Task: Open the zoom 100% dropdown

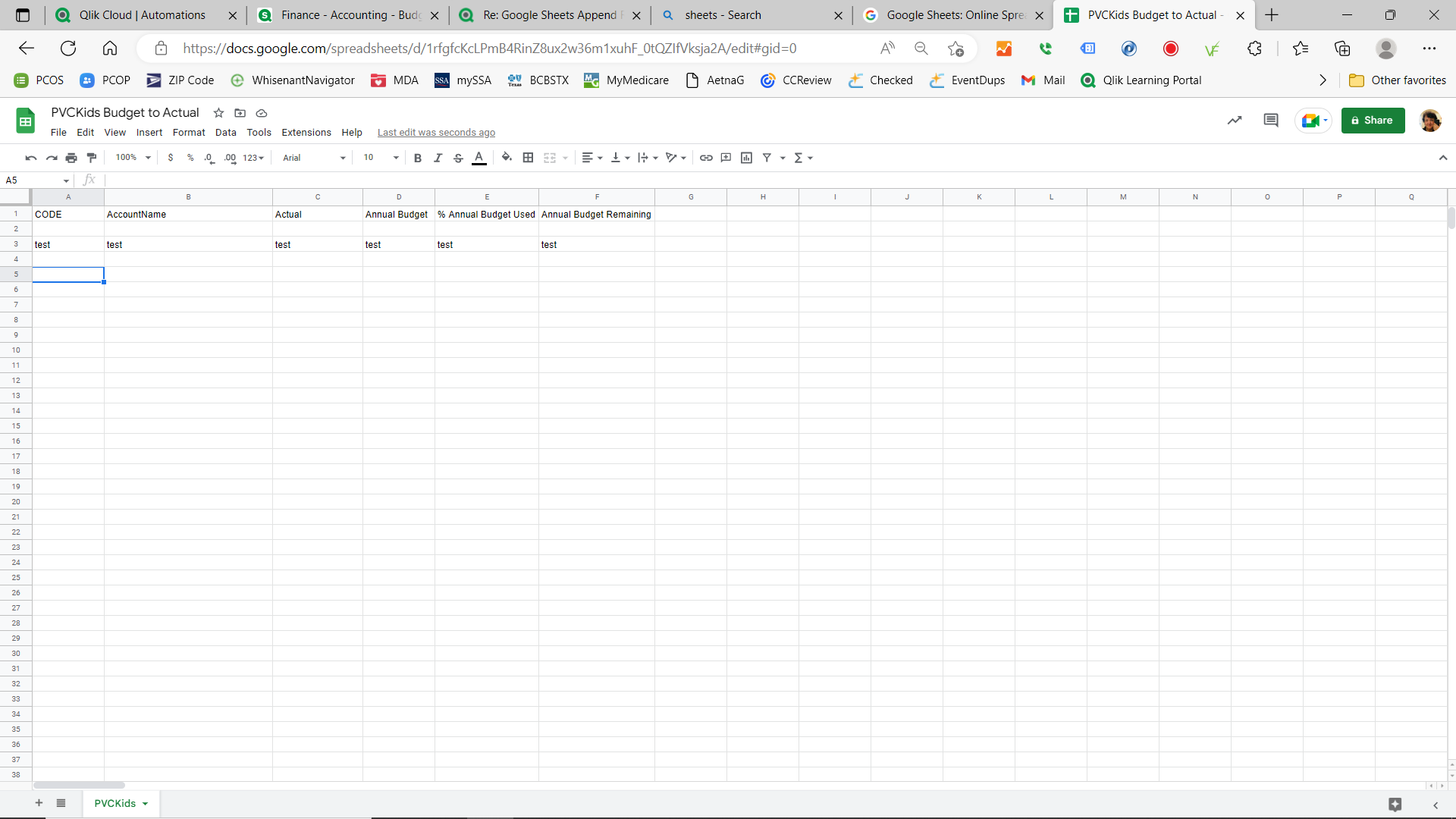Action: click(133, 158)
